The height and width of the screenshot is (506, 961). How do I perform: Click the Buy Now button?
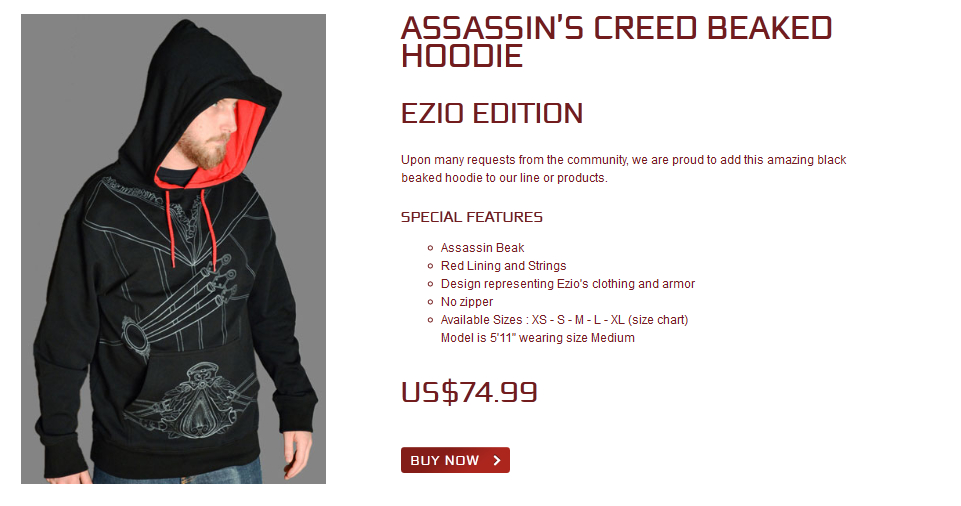pyautogui.click(x=455, y=460)
